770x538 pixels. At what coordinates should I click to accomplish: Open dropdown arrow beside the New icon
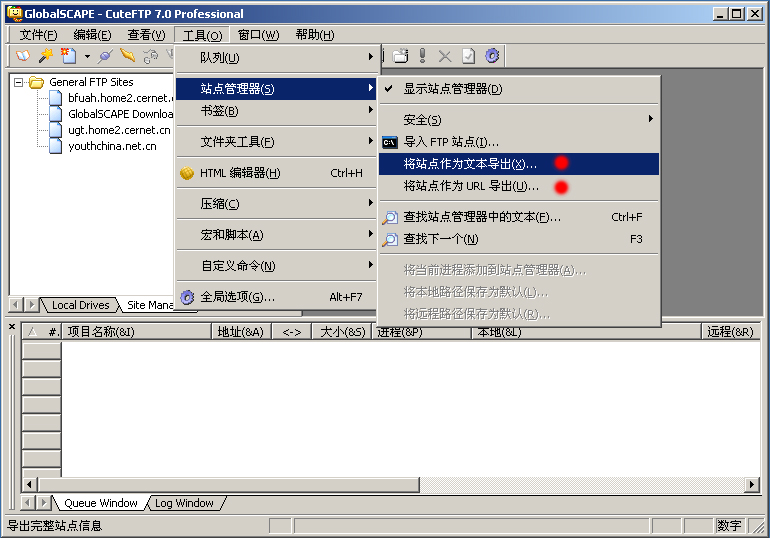(87, 56)
